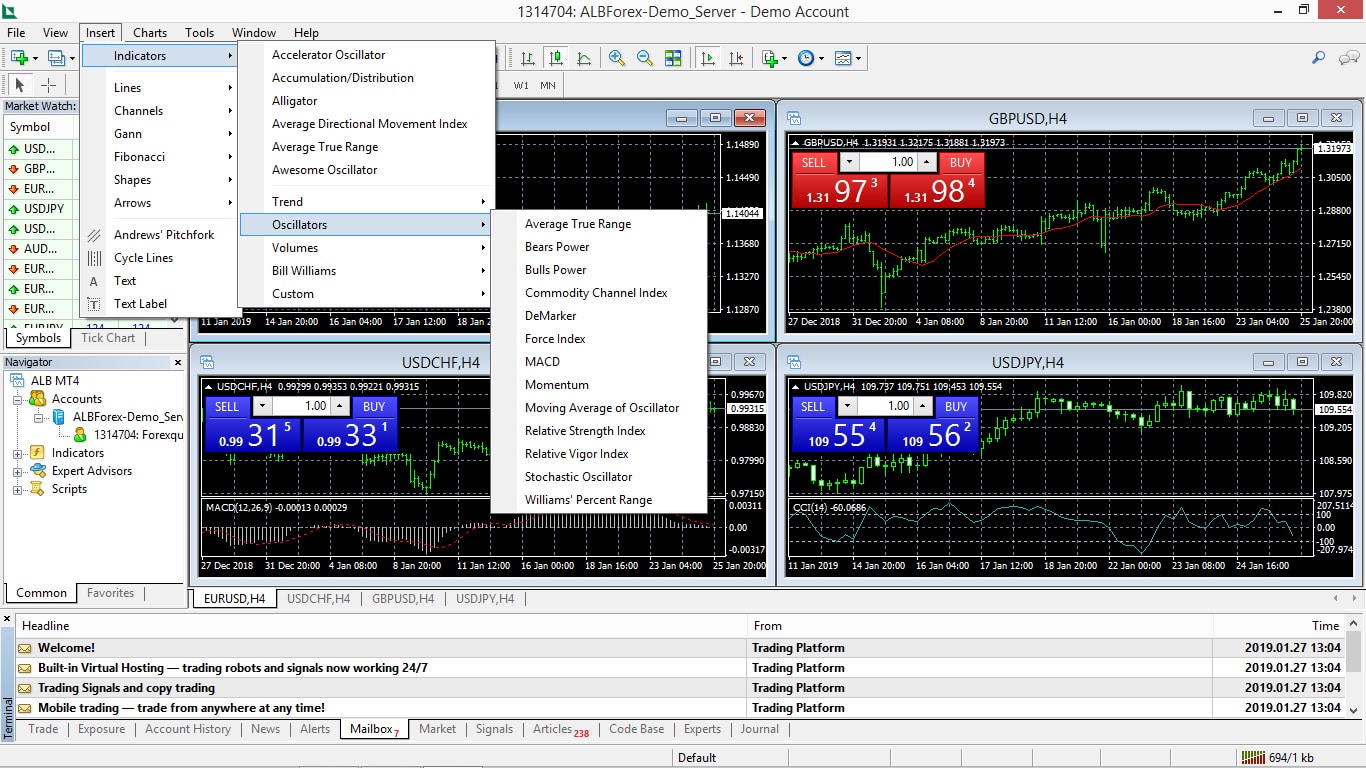Screen dimensions: 1366x768
Task: Expand the Indicators node in Navigator
Action: tap(17, 453)
